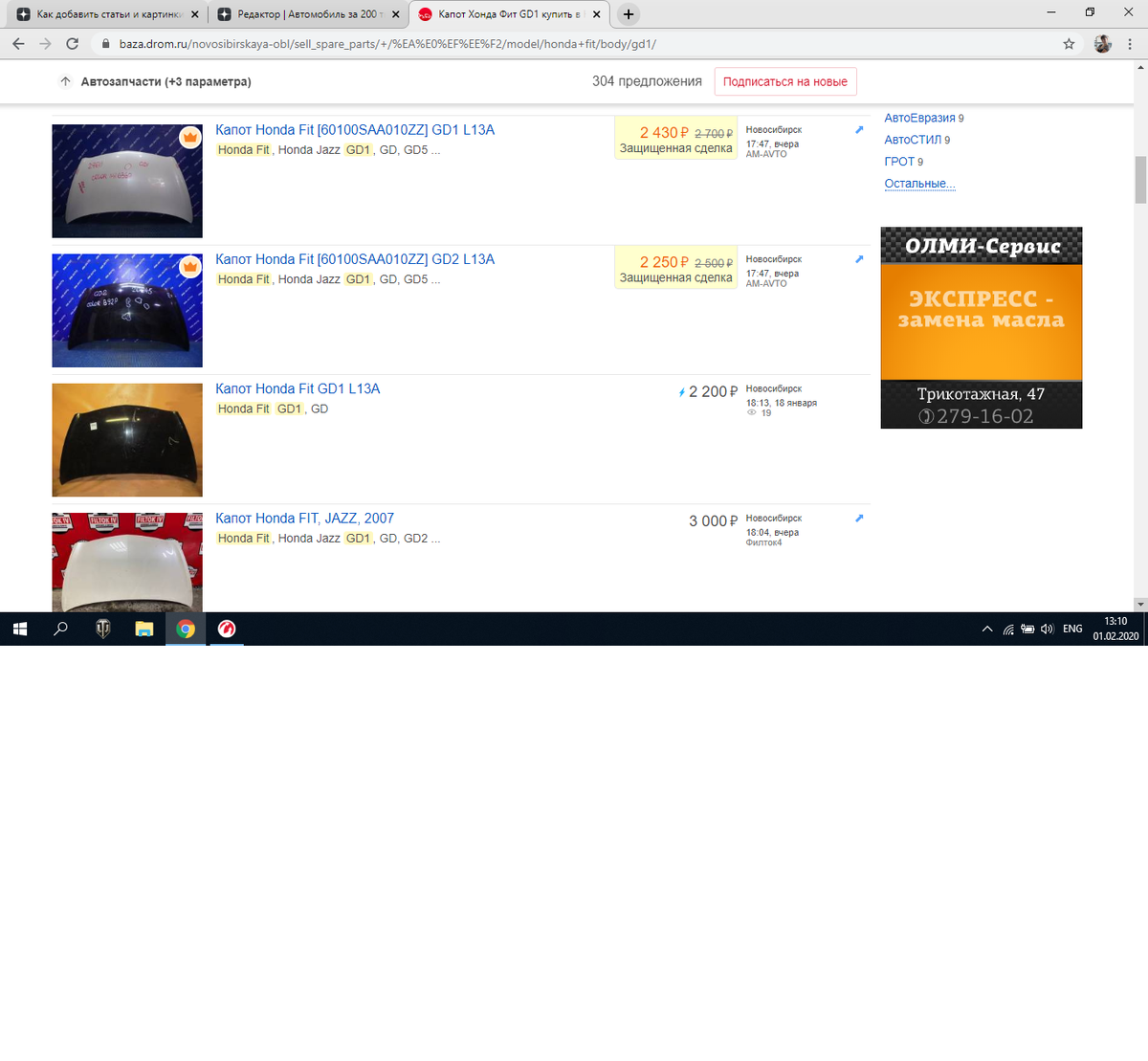This screenshot has height=1061, width=1148.
Task: Close the 'Капот Хонда Фит GD1' tab
Action: (x=597, y=14)
